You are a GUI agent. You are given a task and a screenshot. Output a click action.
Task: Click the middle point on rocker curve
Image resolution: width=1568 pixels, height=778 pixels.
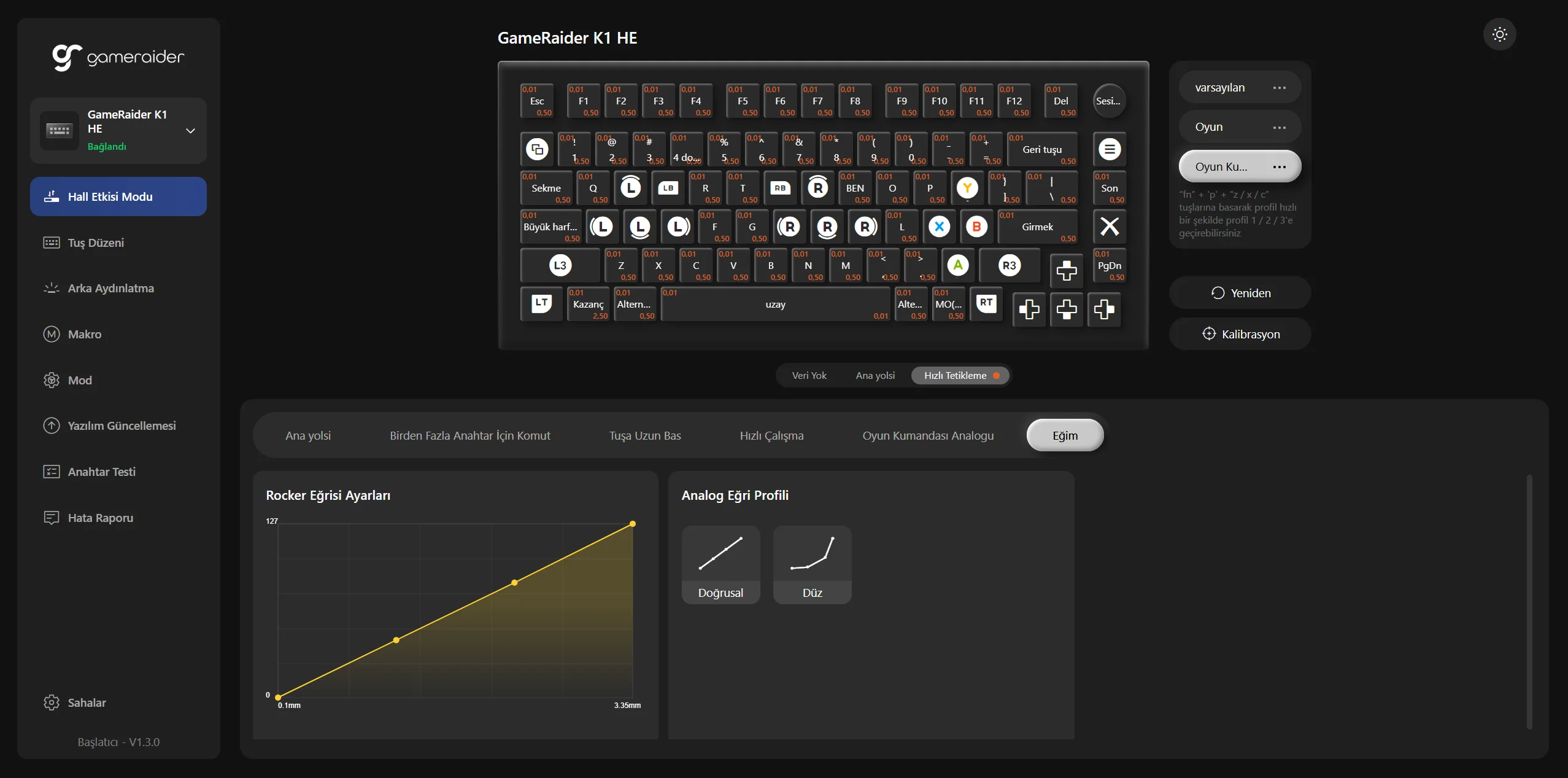pos(514,582)
